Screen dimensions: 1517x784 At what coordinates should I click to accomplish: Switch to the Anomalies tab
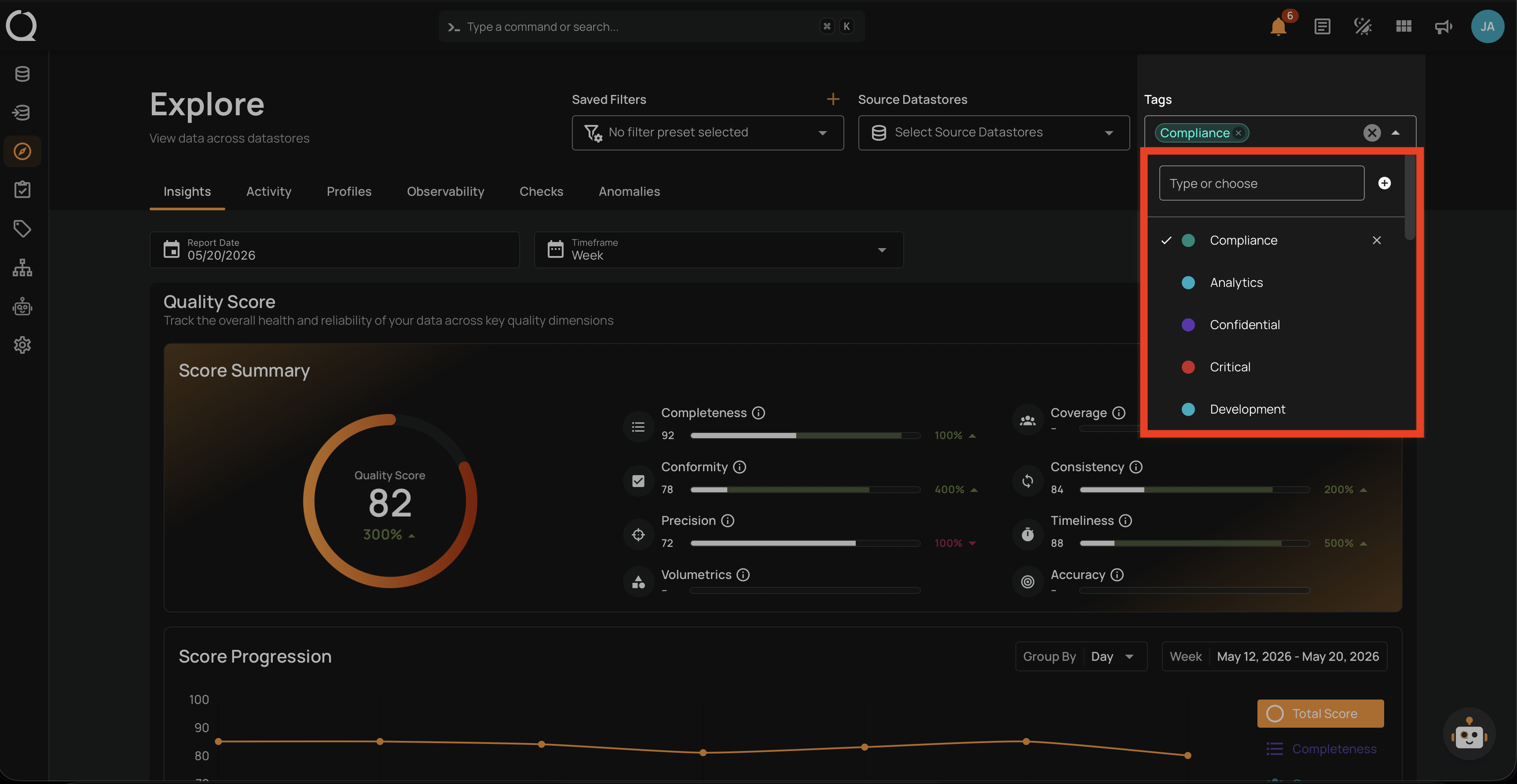pyautogui.click(x=629, y=191)
